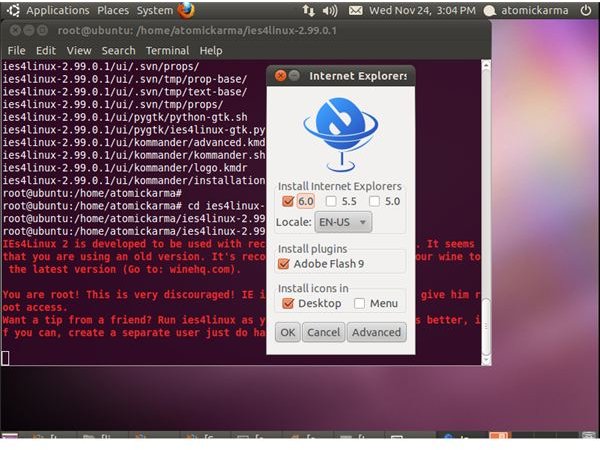The width and height of the screenshot is (600, 450).
Task: Click the Cancel button in dialog
Action: click(323, 332)
